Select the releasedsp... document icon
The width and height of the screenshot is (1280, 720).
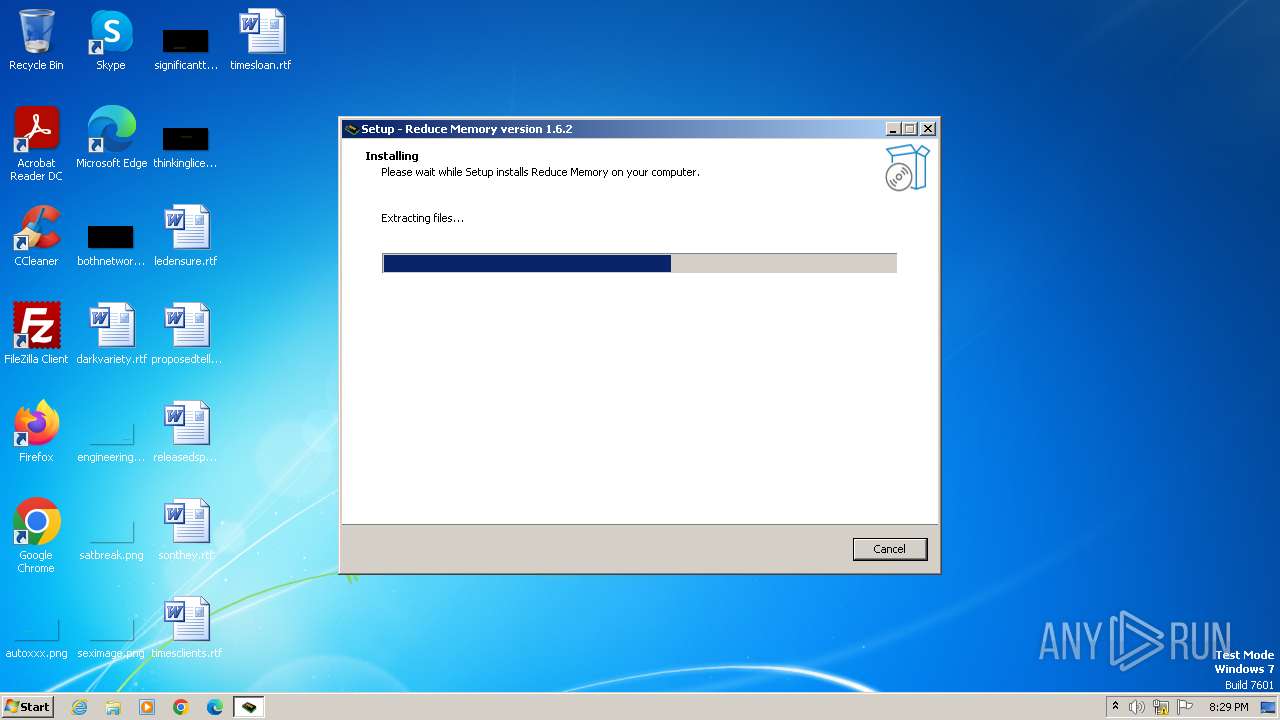click(x=186, y=432)
